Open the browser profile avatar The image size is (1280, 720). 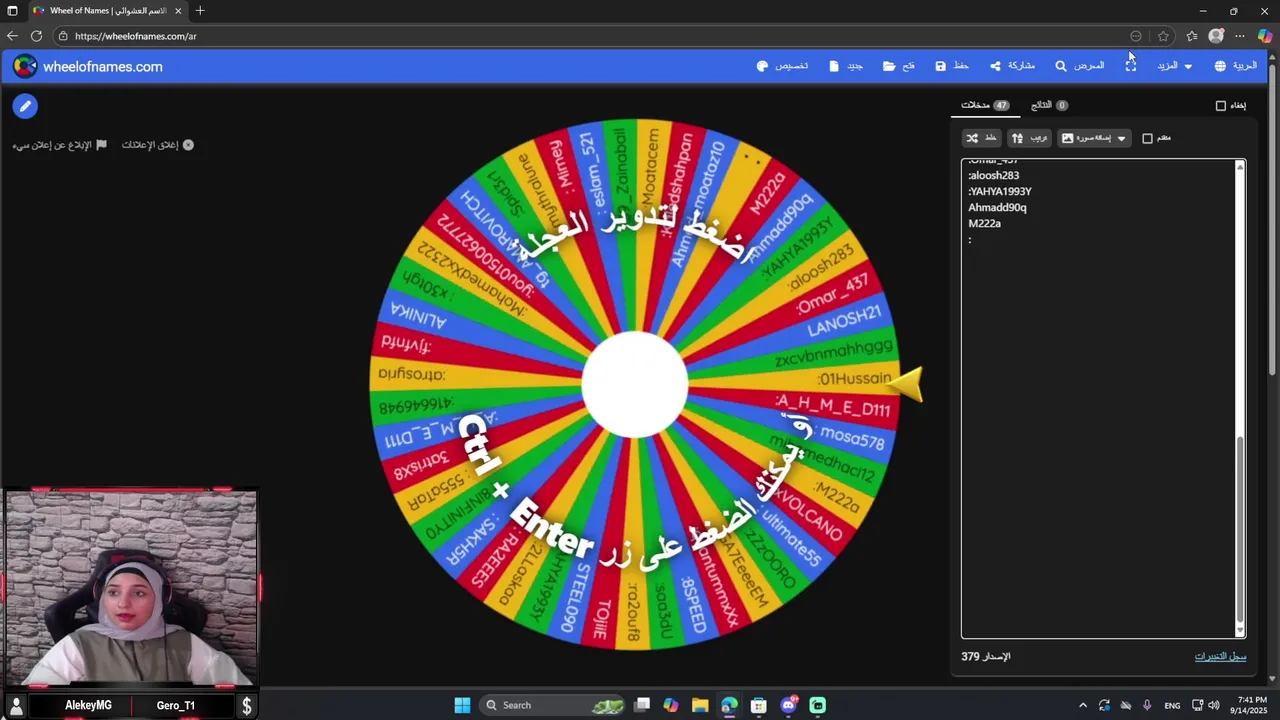click(1216, 36)
